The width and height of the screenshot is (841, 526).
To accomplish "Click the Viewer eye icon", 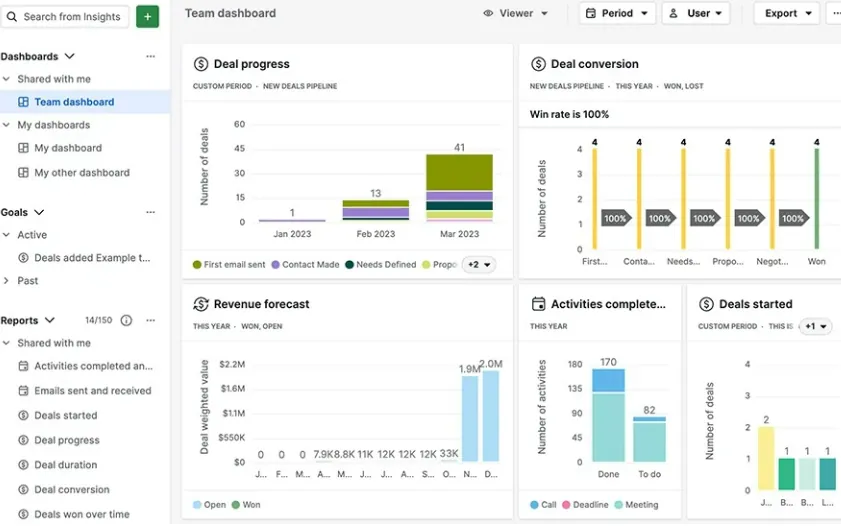I will click(488, 13).
